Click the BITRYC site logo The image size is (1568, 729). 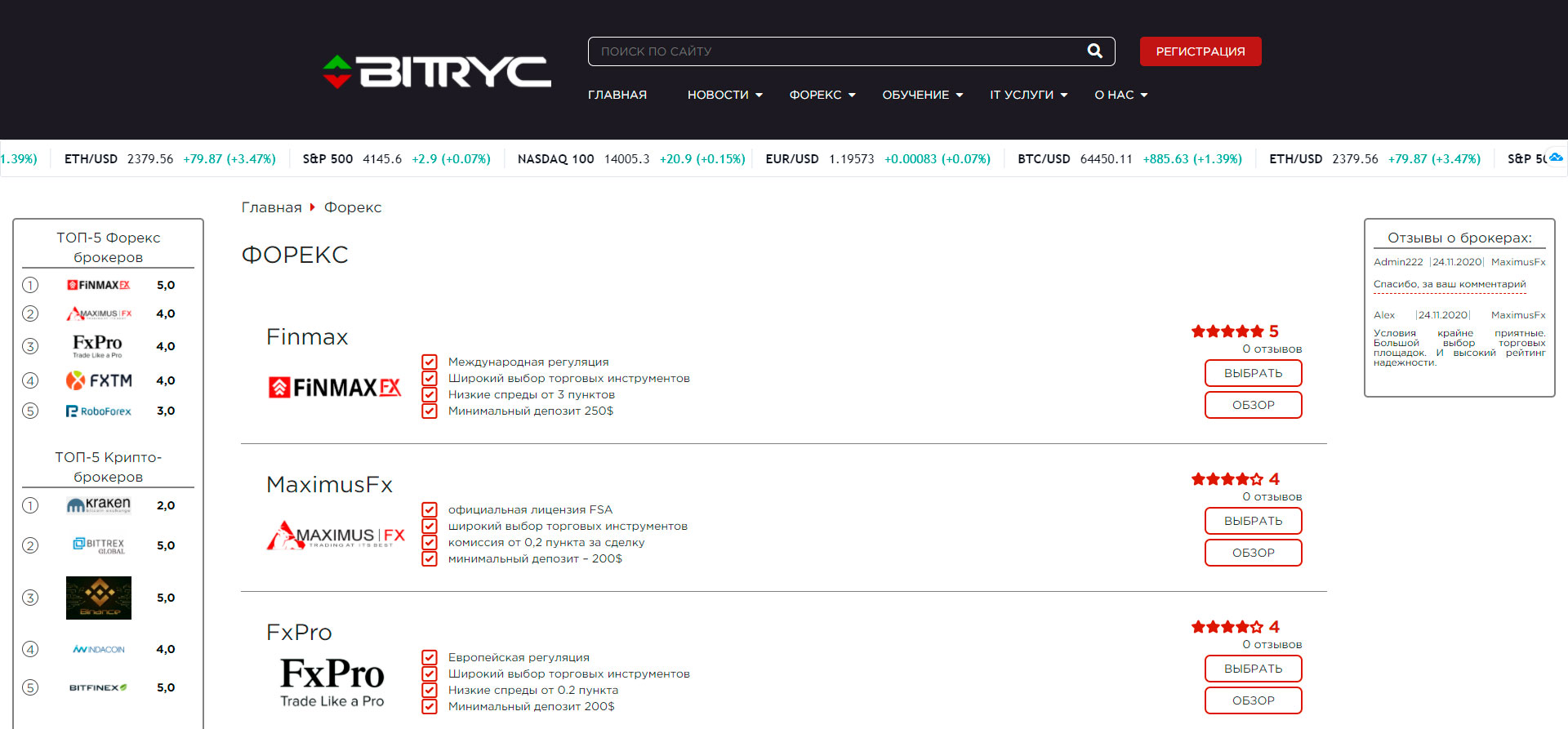[437, 72]
